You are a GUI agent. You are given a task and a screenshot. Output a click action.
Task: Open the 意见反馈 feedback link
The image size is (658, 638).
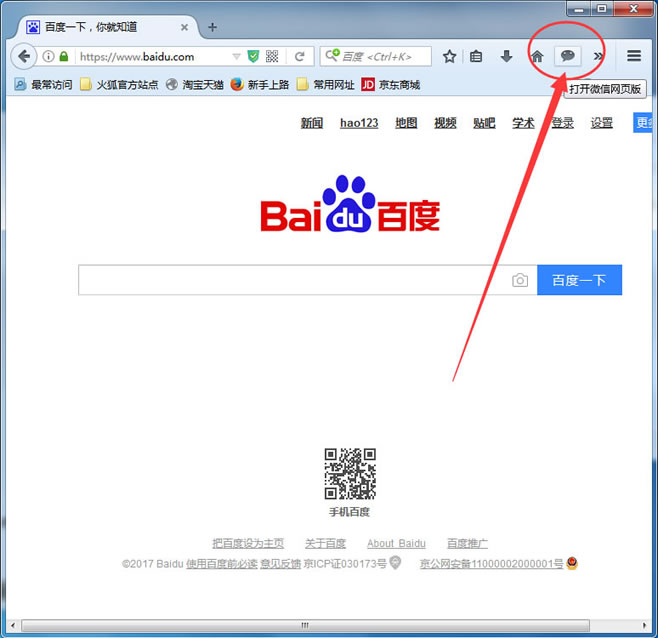pos(280,564)
